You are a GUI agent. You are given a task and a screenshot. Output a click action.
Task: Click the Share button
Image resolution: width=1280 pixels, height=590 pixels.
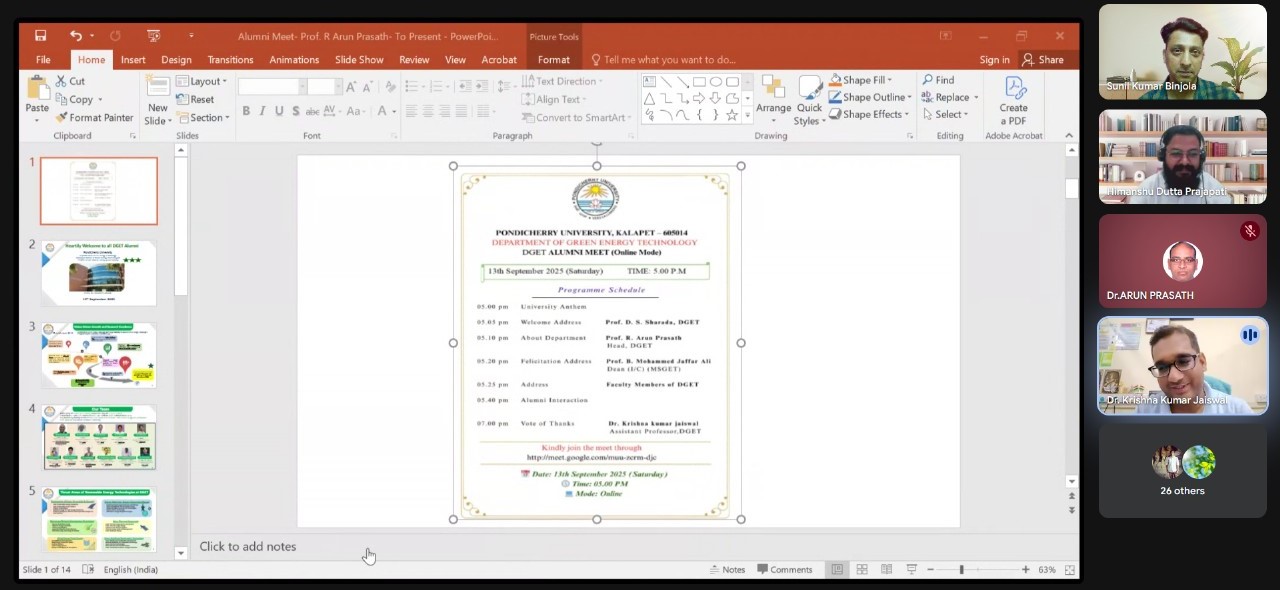tap(1042, 60)
